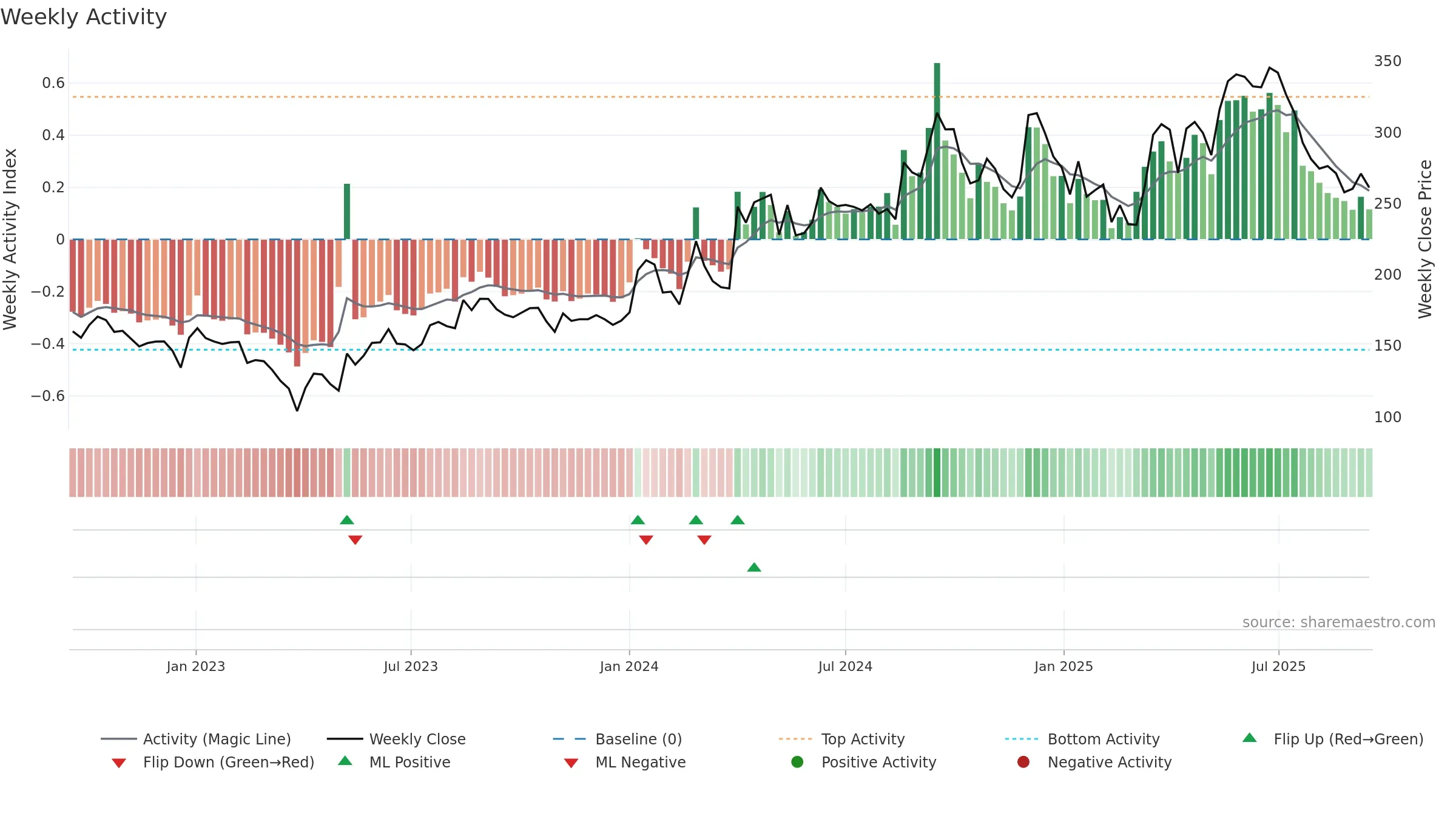Screen dimensions: 1456x819
Task: Click the 150 price axis tick label
Action: (1388, 346)
